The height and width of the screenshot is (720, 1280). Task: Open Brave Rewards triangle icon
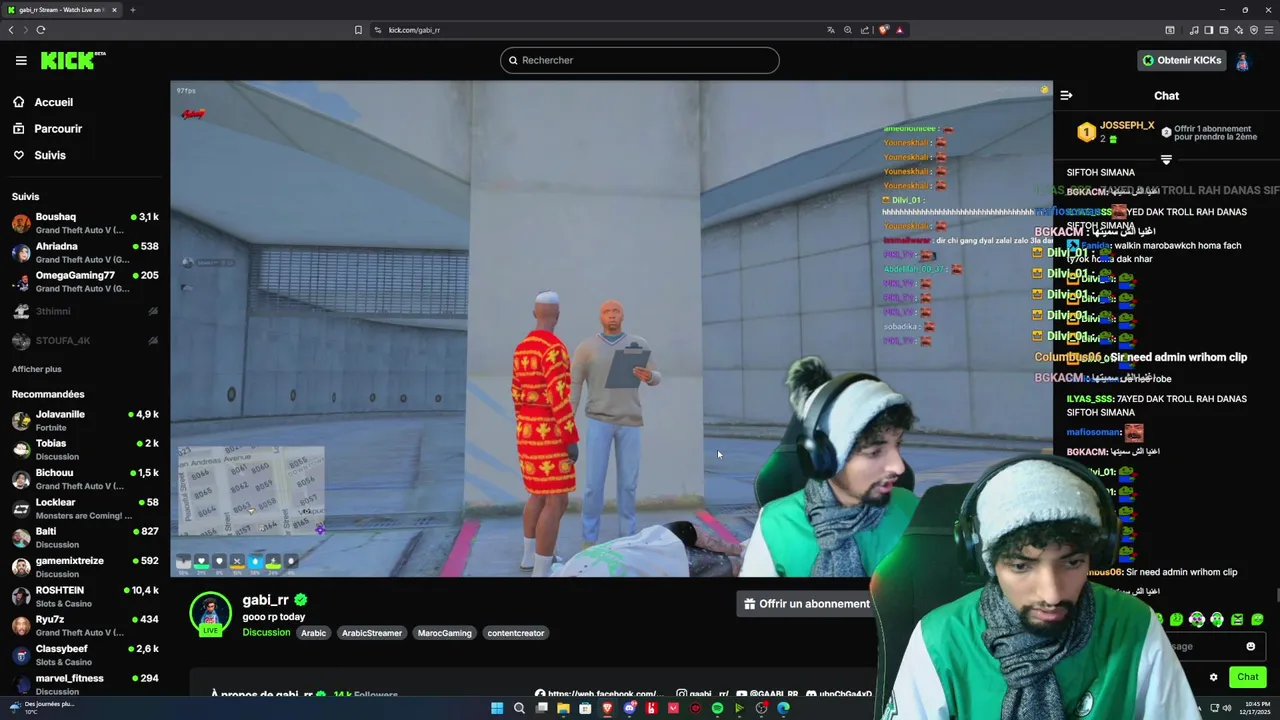[x=899, y=30]
